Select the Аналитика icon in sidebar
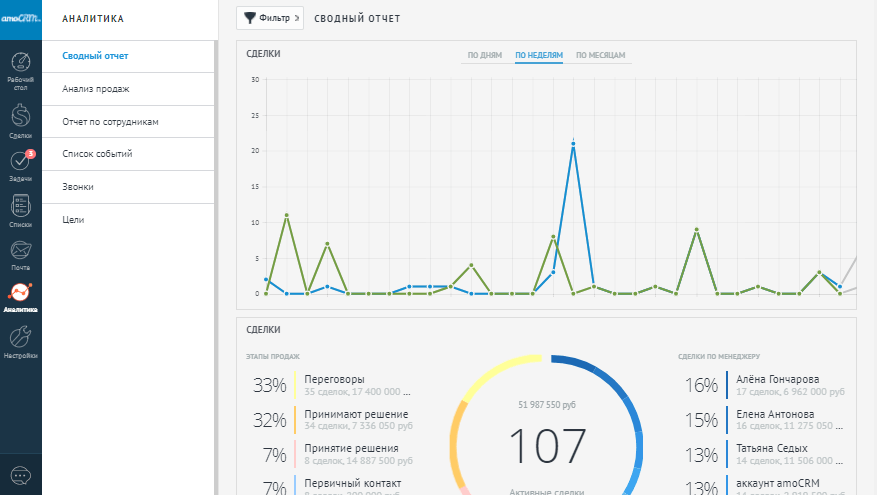The width and height of the screenshot is (877, 495). click(x=20, y=297)
